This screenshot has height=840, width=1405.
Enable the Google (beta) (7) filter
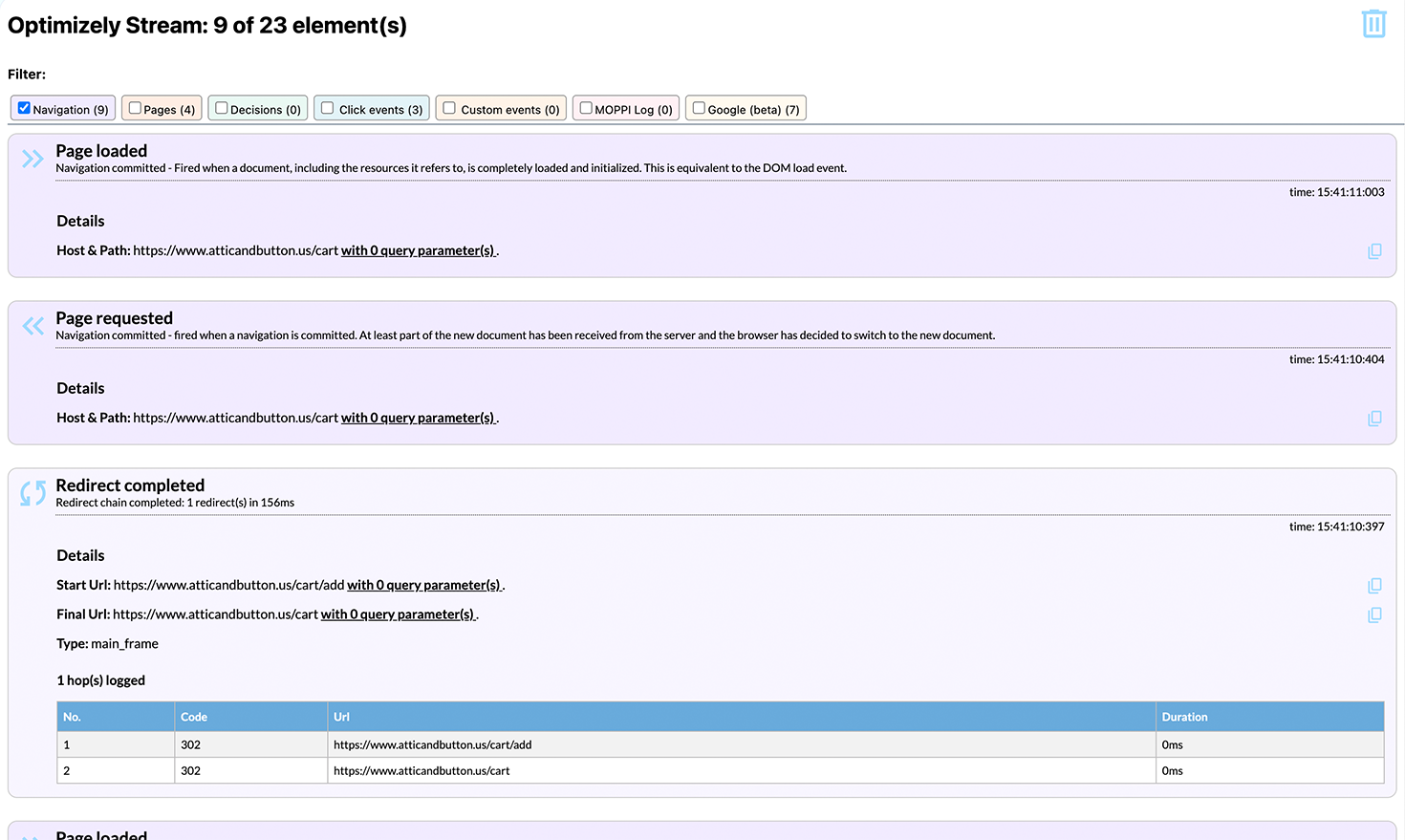coord(699,108)
